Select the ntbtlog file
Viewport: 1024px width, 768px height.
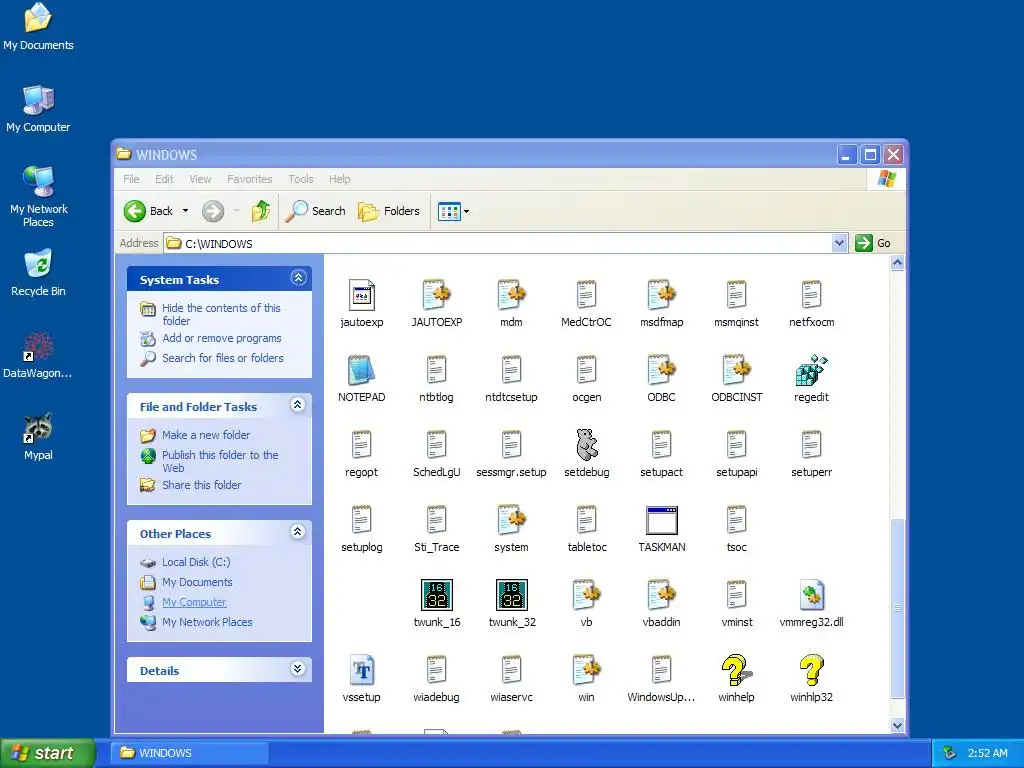436,370
